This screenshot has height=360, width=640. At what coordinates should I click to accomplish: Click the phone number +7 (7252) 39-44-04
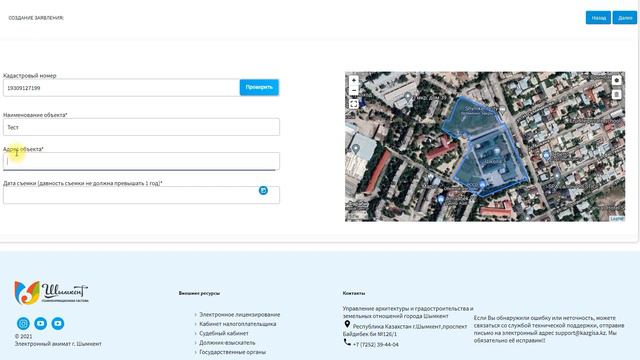tap(376, 345)
